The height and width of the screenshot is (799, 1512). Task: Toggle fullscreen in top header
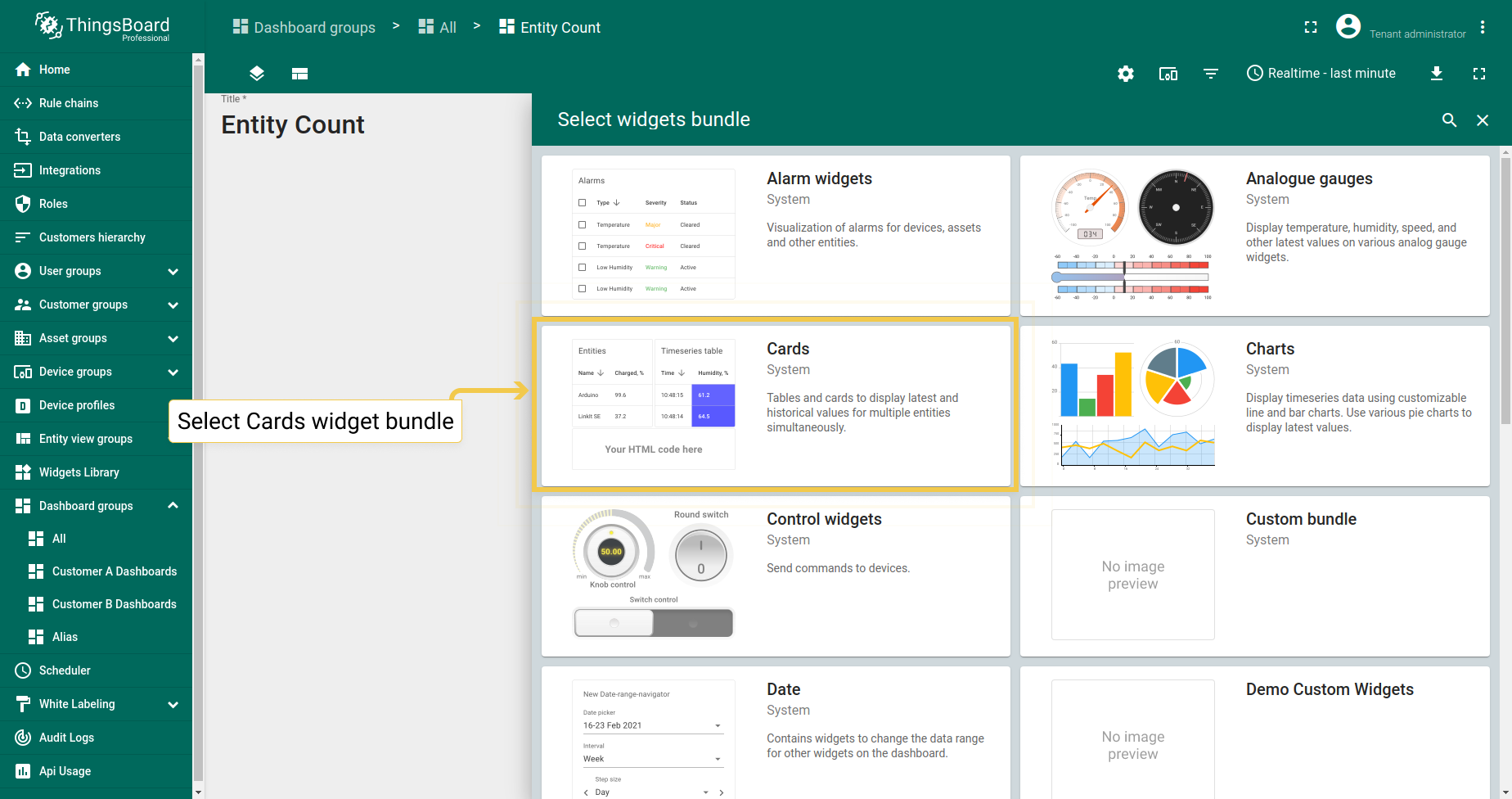pos(1311,27)
